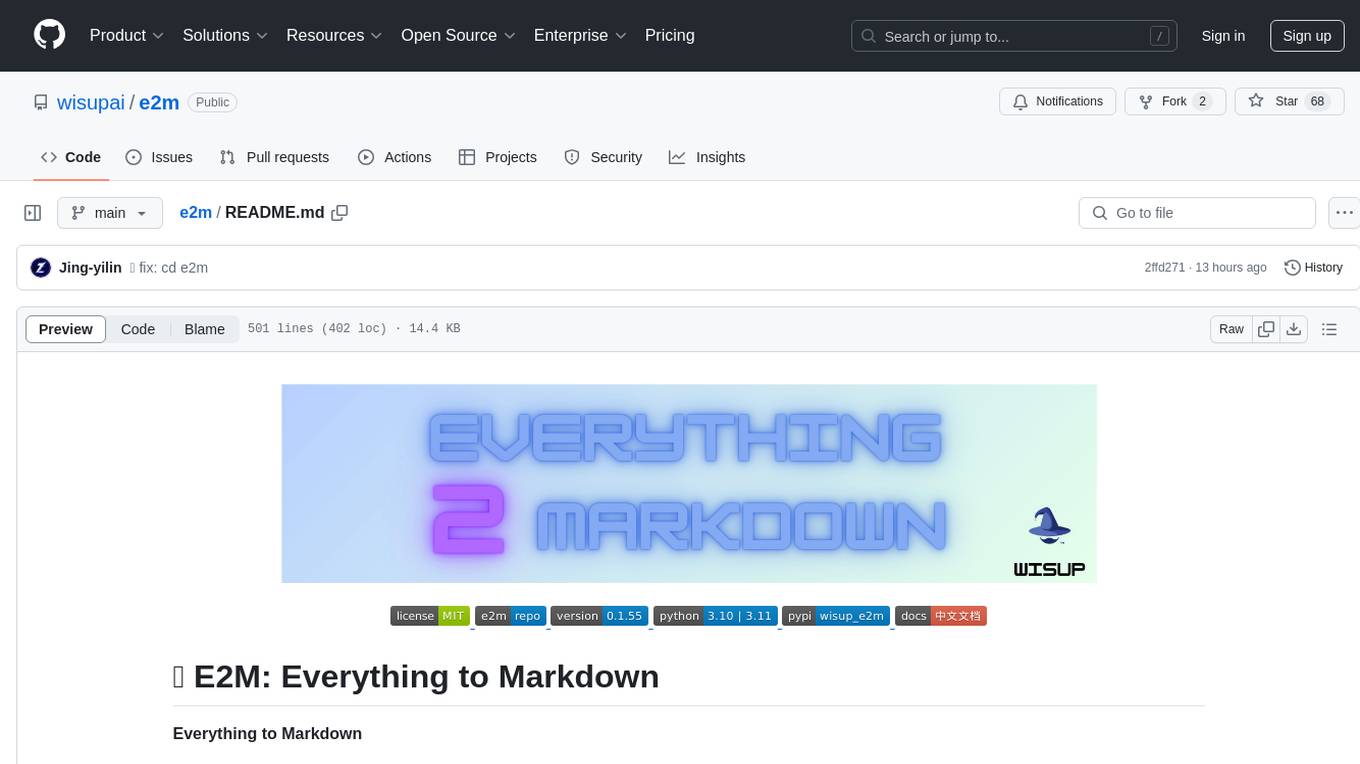Open commit 2ffd271

[x=1164, y=267]
